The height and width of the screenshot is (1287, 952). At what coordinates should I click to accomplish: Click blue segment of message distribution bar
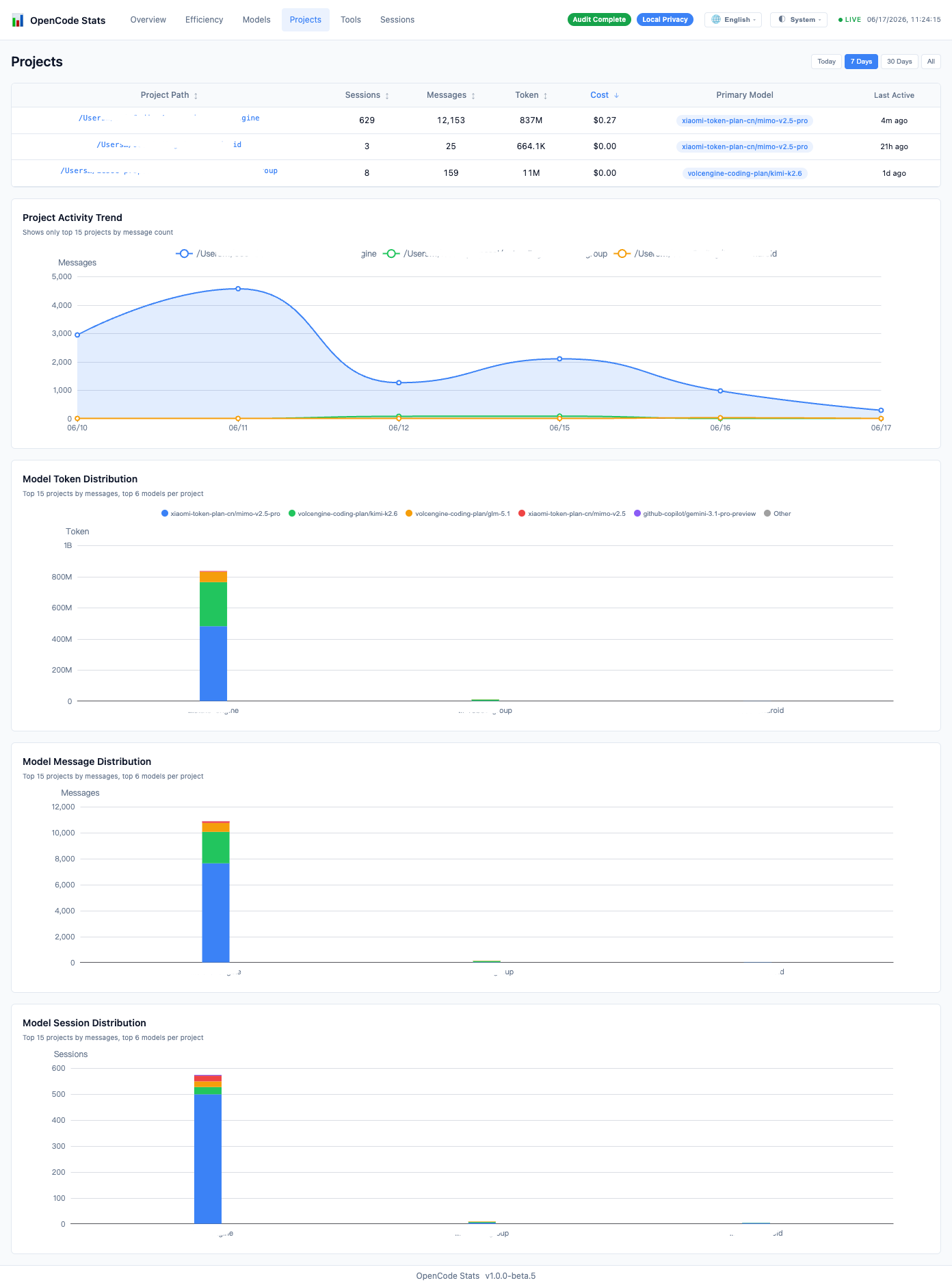click(215, 913)
